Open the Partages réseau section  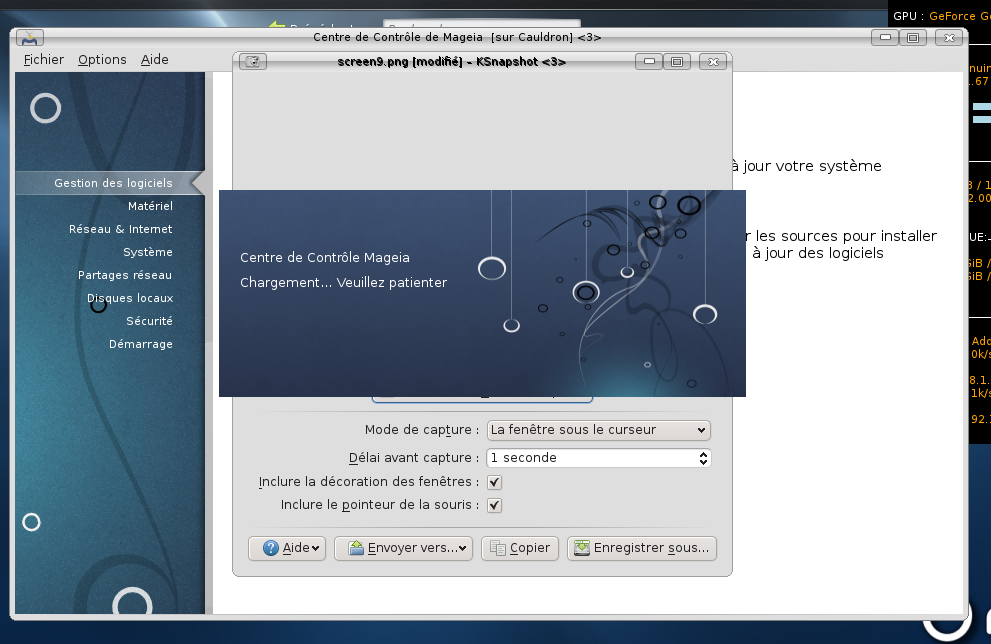pyautogui.click(x=125, y=275)
